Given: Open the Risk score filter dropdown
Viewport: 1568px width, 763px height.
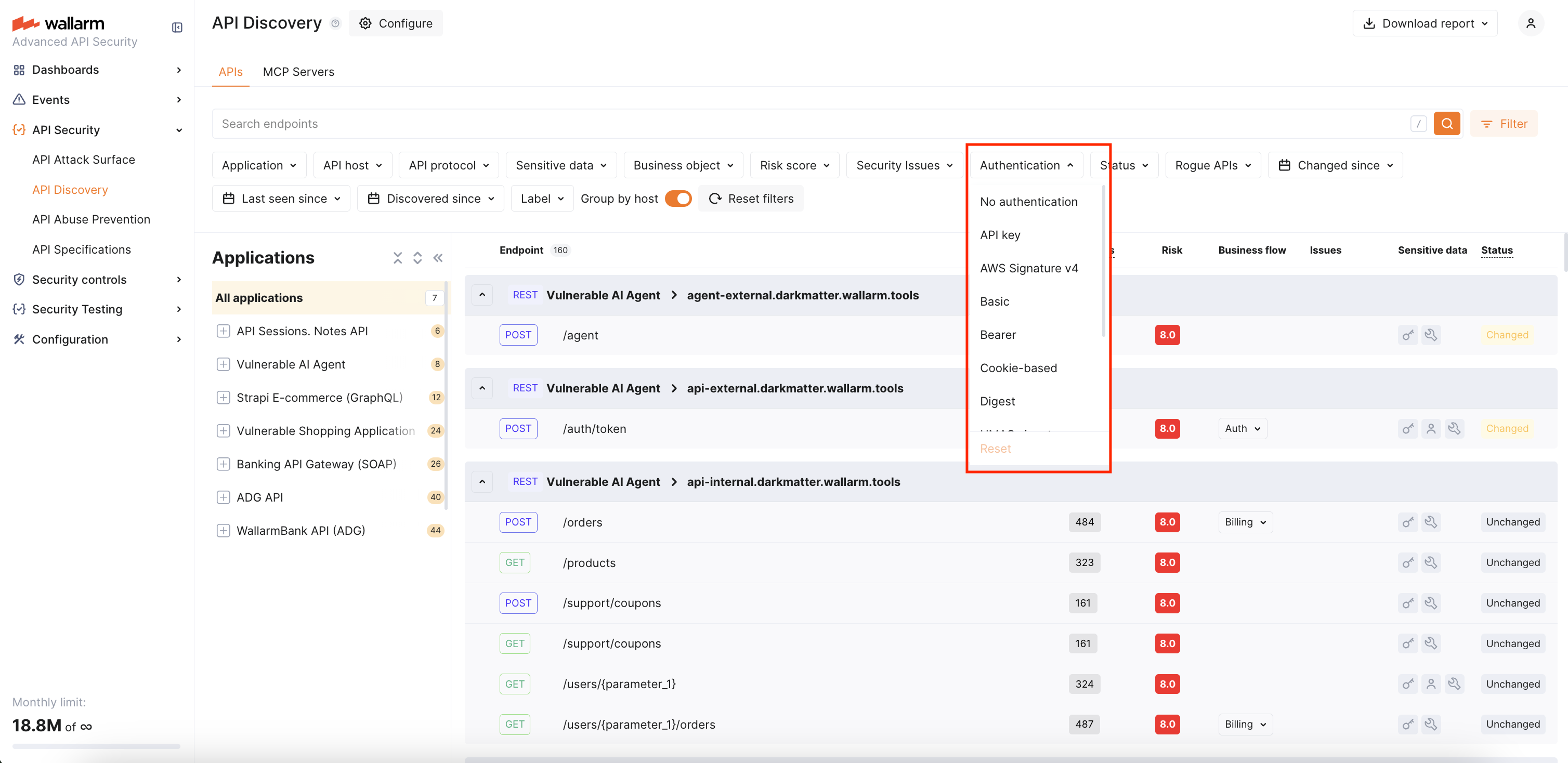Looking at the screenshot, I should (794, 165).
